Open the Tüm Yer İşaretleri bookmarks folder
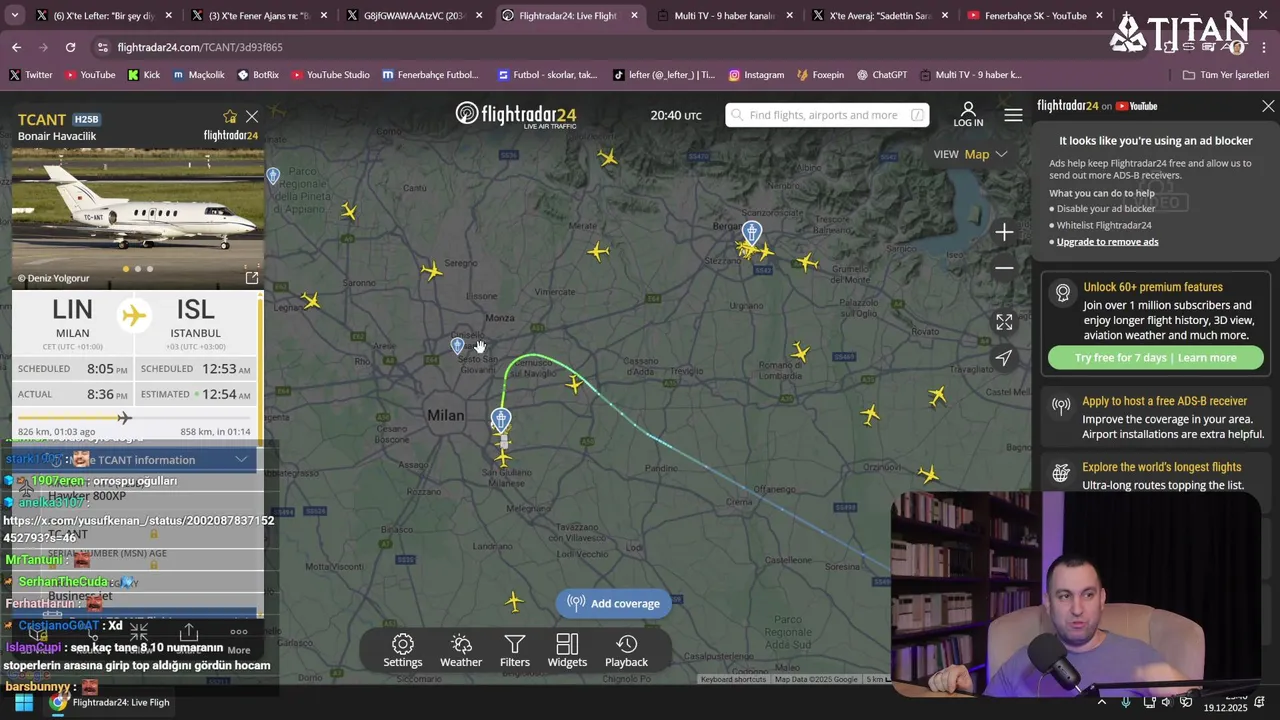 click(1225, 75)
